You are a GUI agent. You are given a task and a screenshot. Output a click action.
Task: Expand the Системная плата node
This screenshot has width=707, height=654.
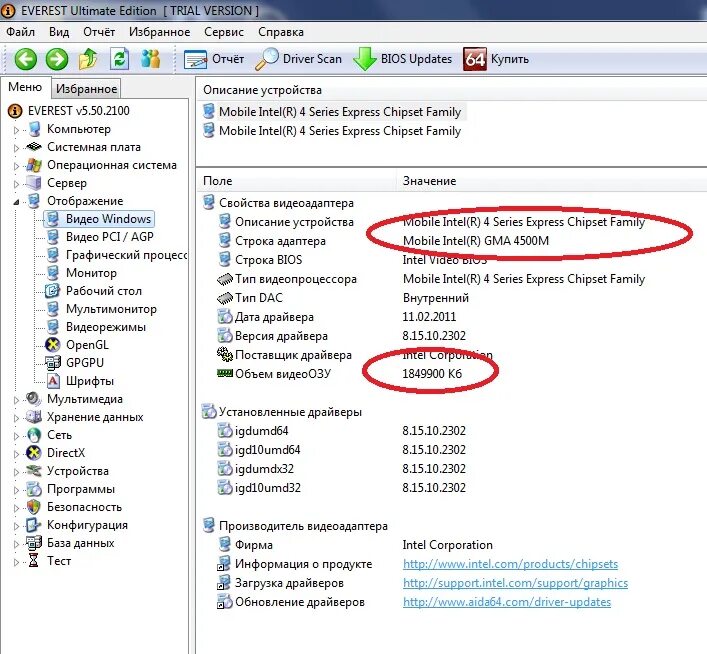16,148
